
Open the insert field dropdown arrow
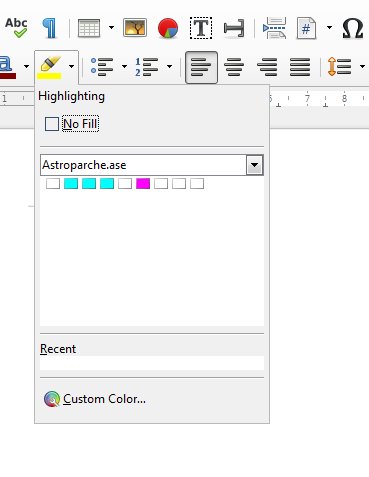click(329, 28)
